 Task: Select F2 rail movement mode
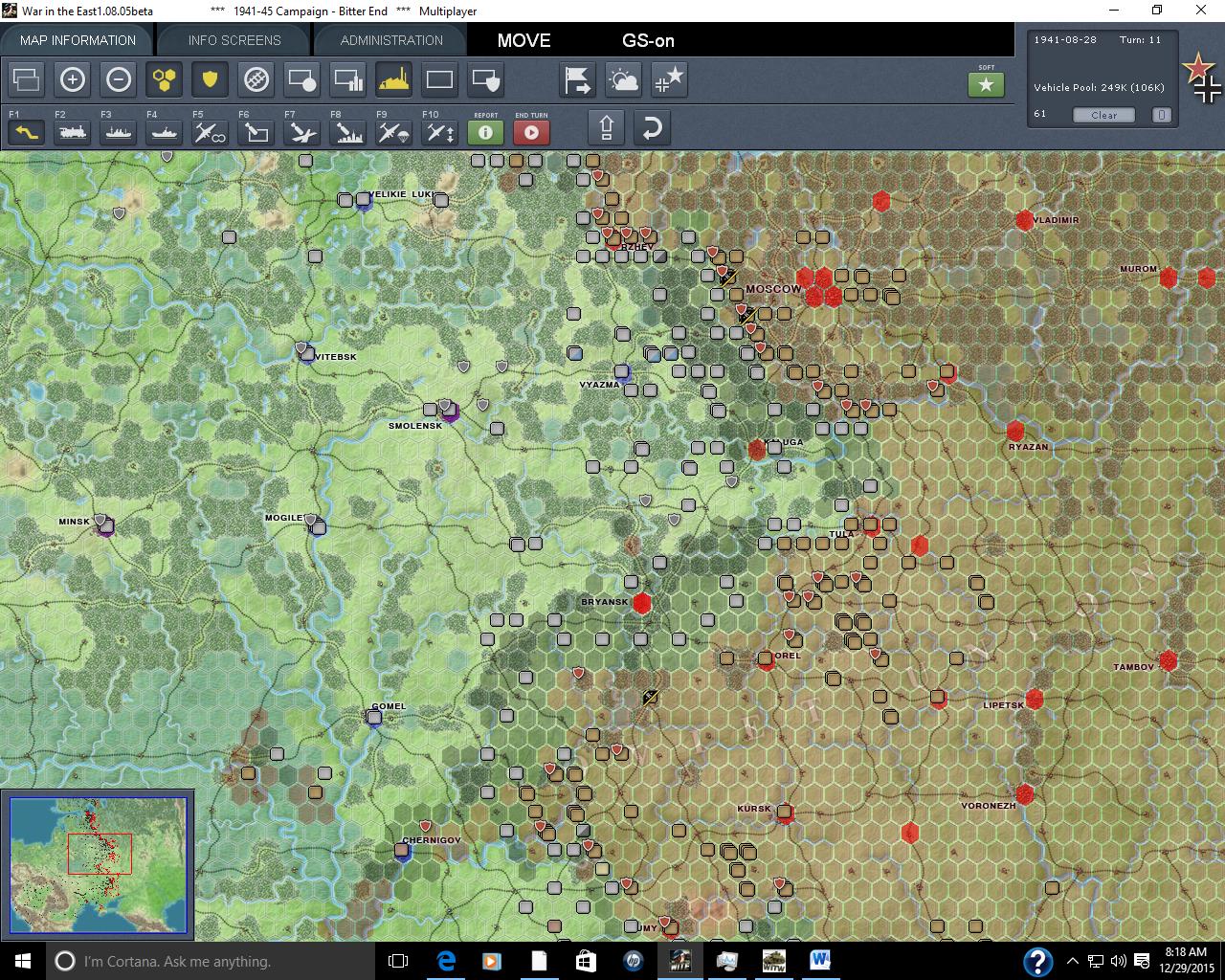73,130
